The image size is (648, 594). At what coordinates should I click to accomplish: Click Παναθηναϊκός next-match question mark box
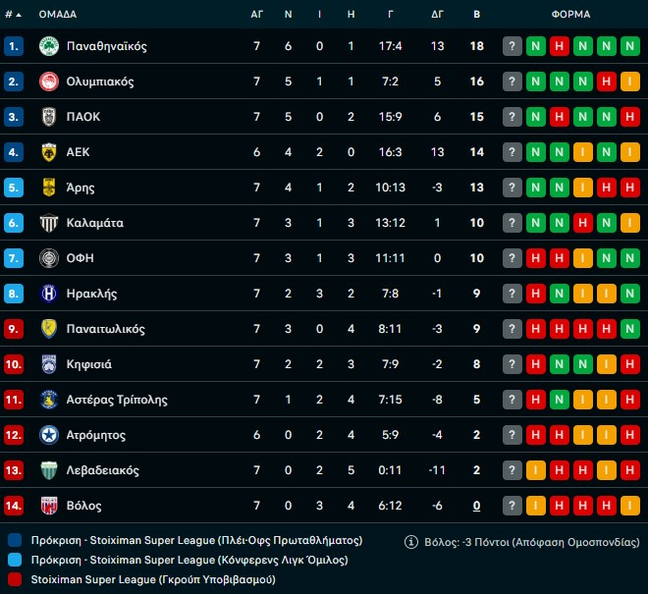click(512, 46)
